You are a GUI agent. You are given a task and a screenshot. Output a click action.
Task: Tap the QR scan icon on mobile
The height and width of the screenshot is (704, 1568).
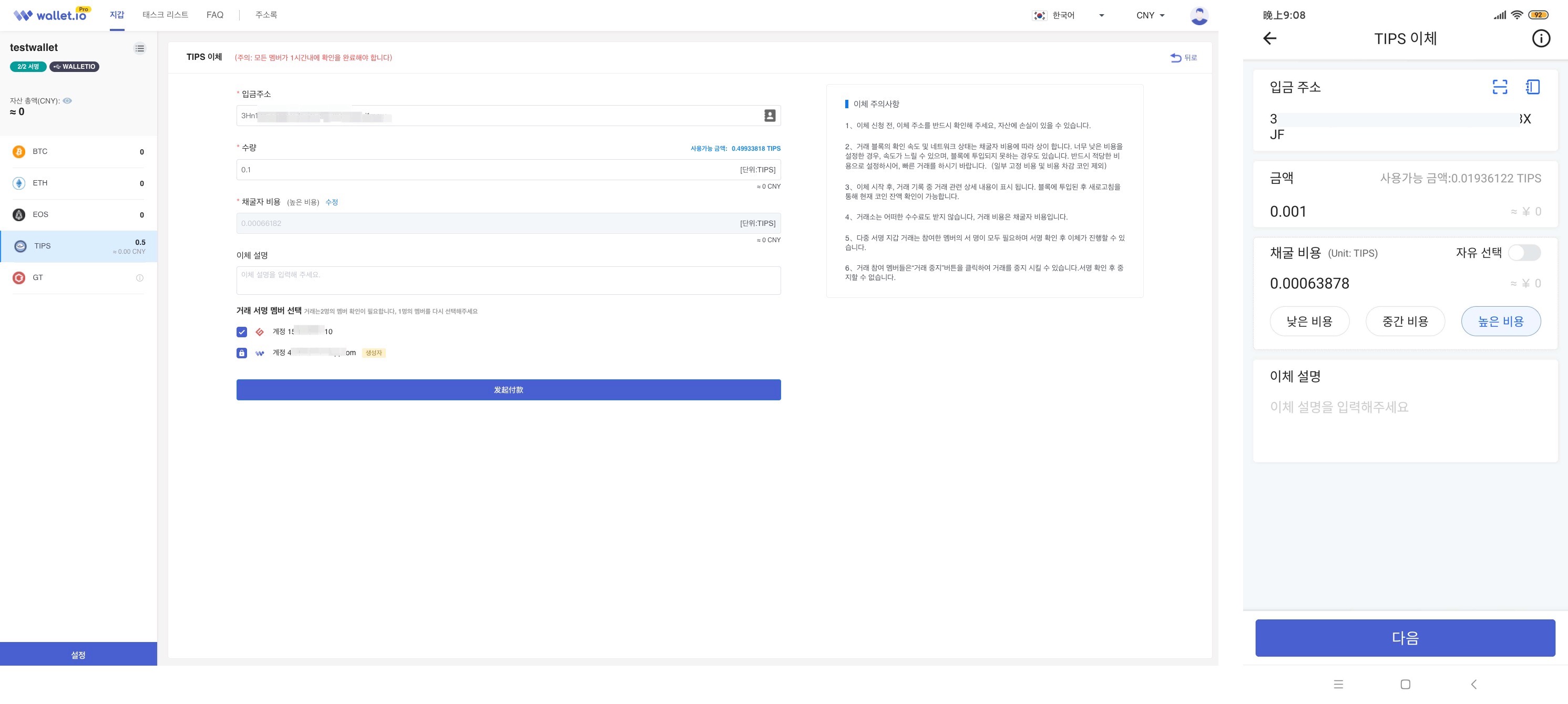click(x=1500, y=87)
